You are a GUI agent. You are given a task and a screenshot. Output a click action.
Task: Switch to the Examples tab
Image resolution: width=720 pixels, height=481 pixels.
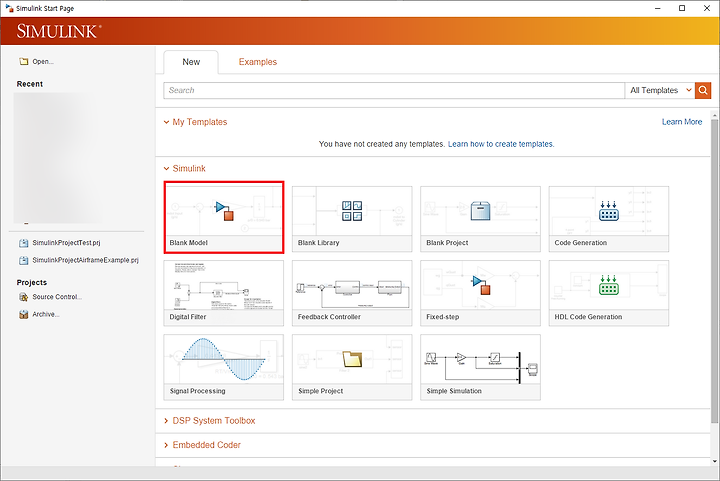pos(258,62)
